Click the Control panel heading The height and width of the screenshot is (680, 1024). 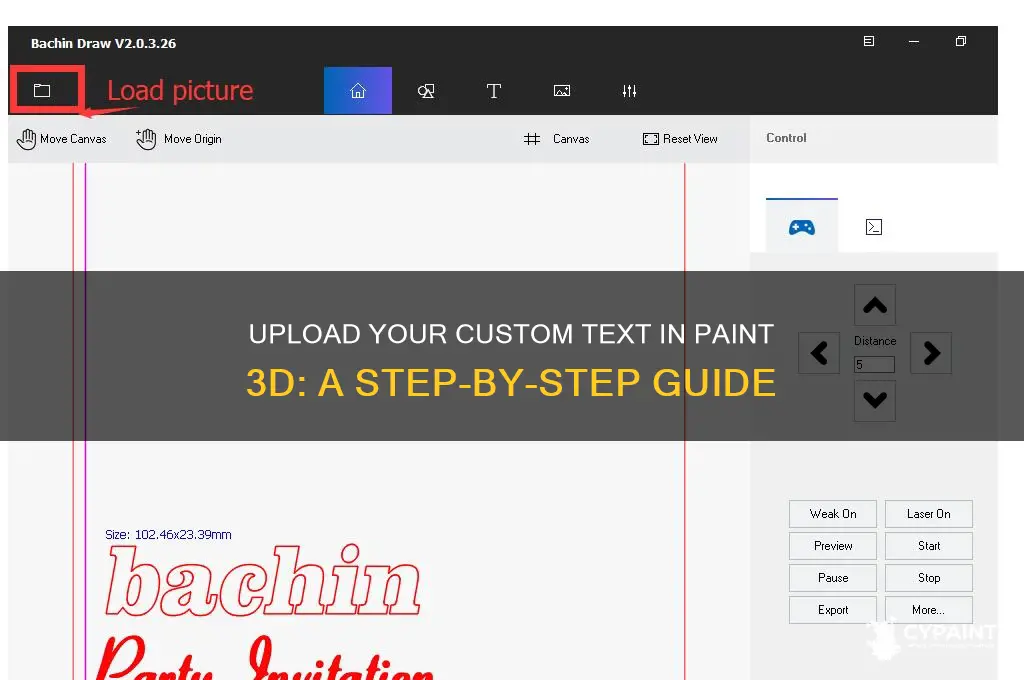(786, 138)
